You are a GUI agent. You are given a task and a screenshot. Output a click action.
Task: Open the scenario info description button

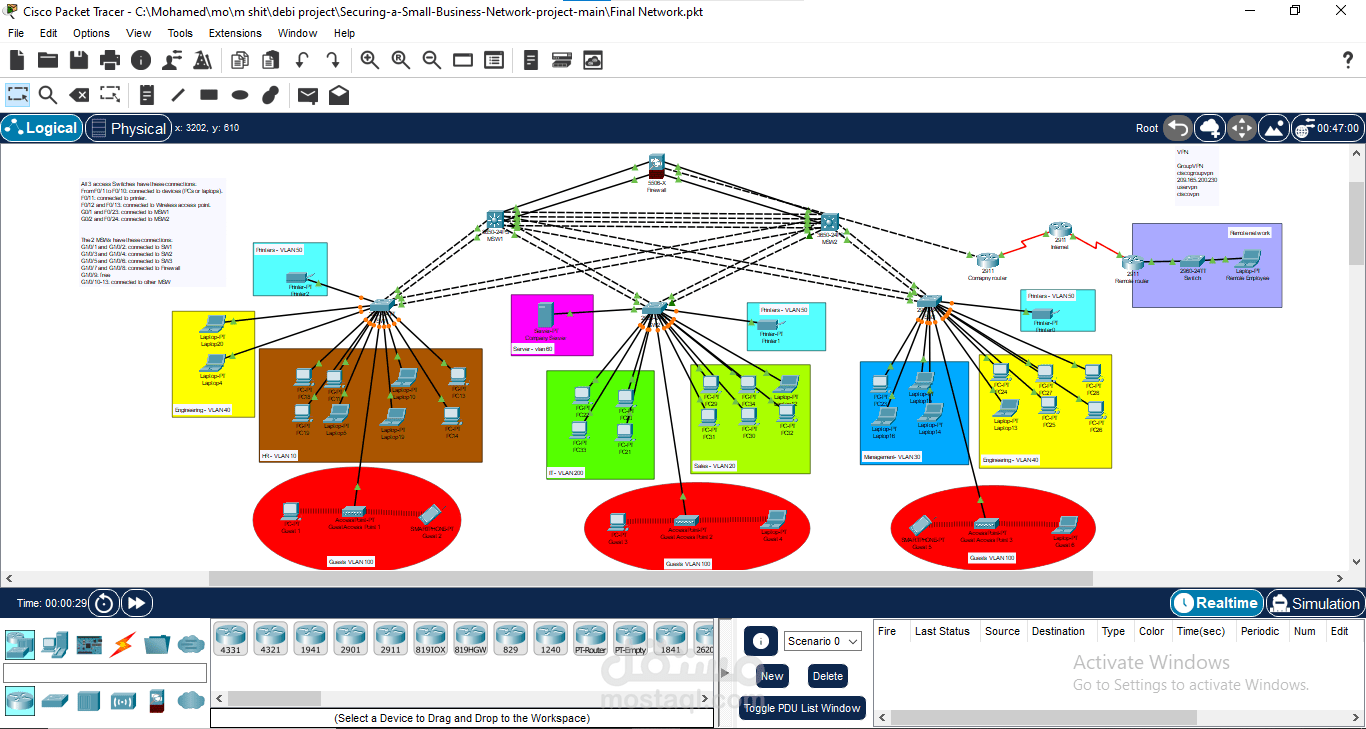coord(760,641)
